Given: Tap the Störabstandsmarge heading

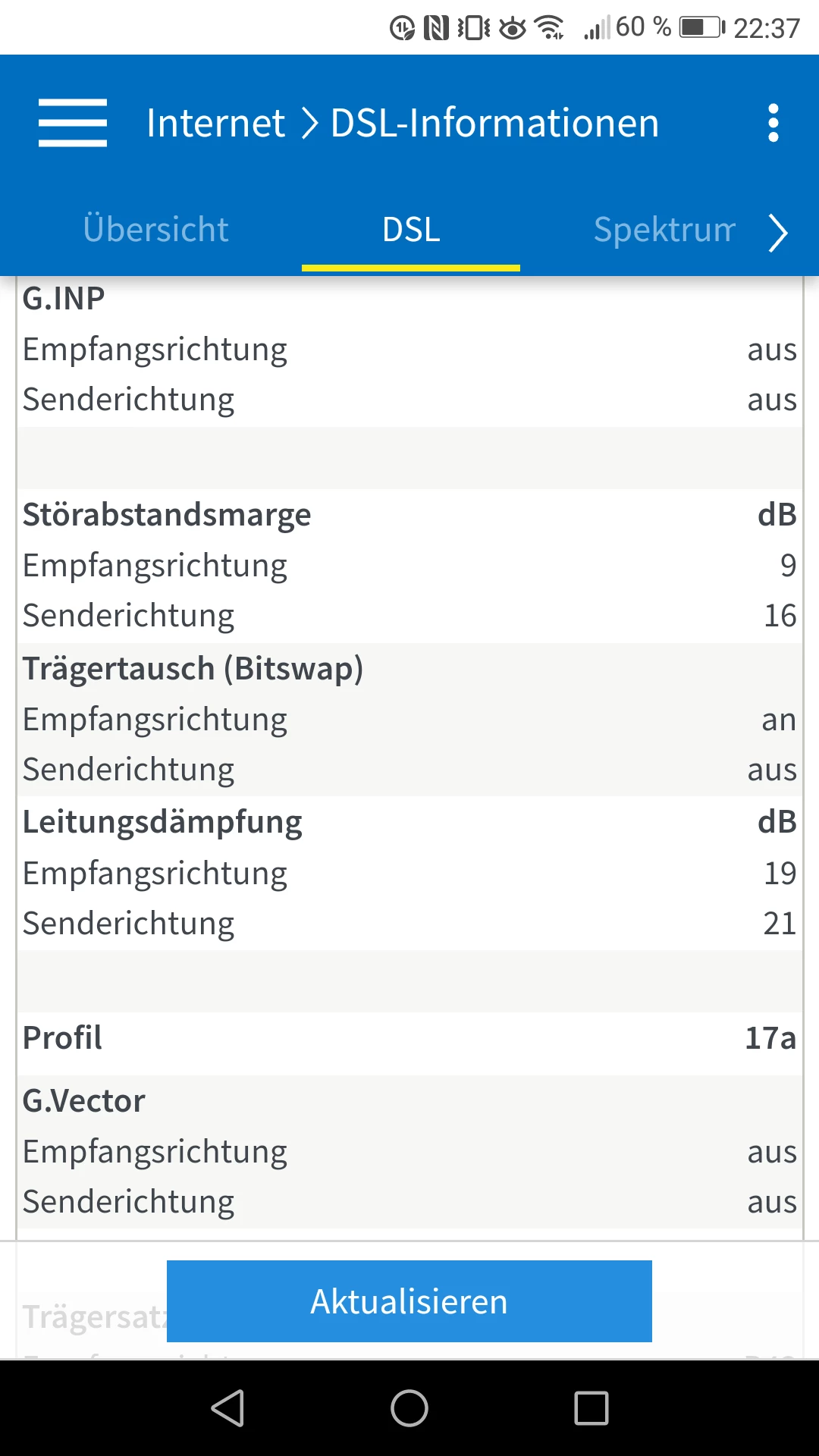Looking at the screenshot, I should [x=167, y=515].
